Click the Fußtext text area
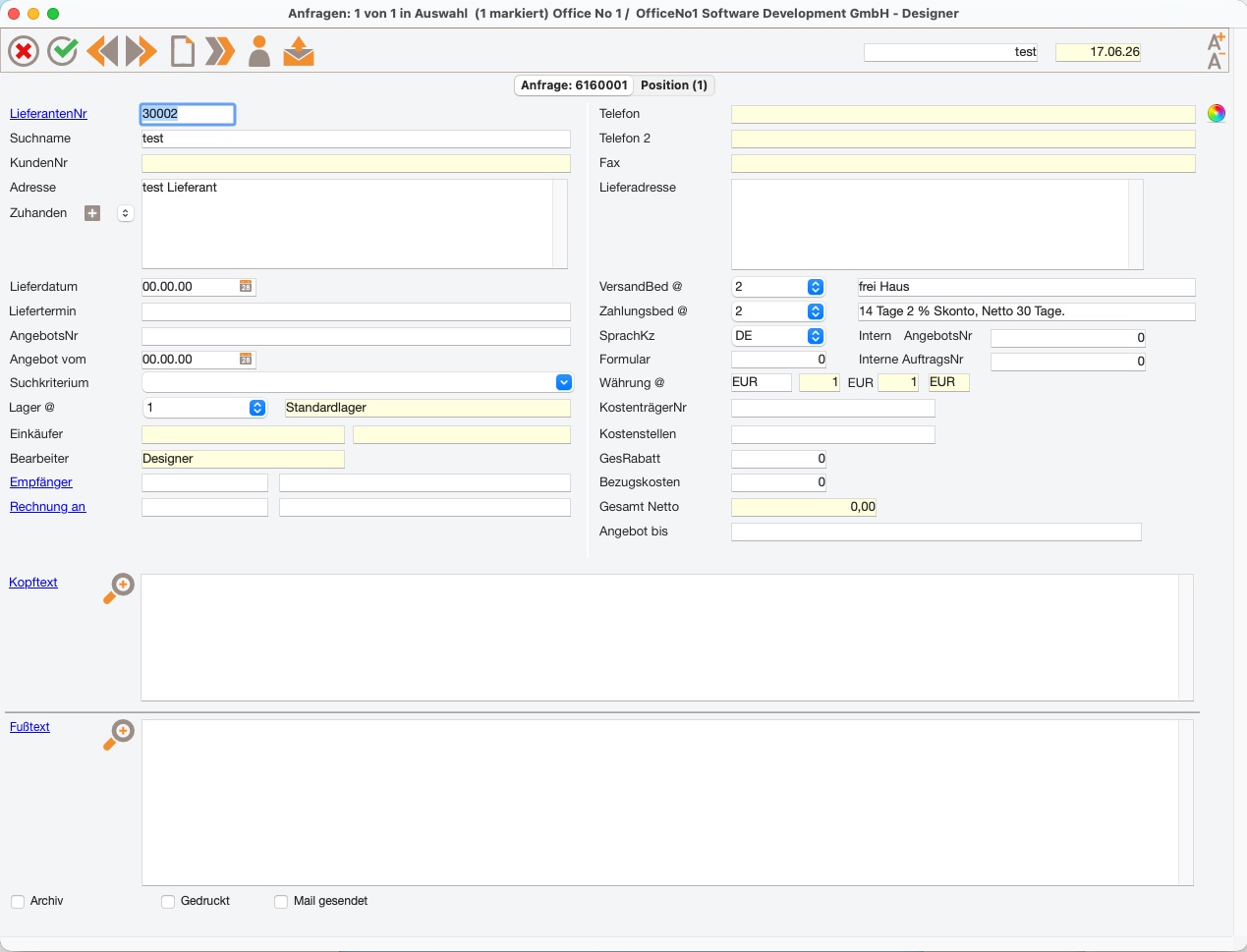The image size is (1247, 952). click(659, 803)
